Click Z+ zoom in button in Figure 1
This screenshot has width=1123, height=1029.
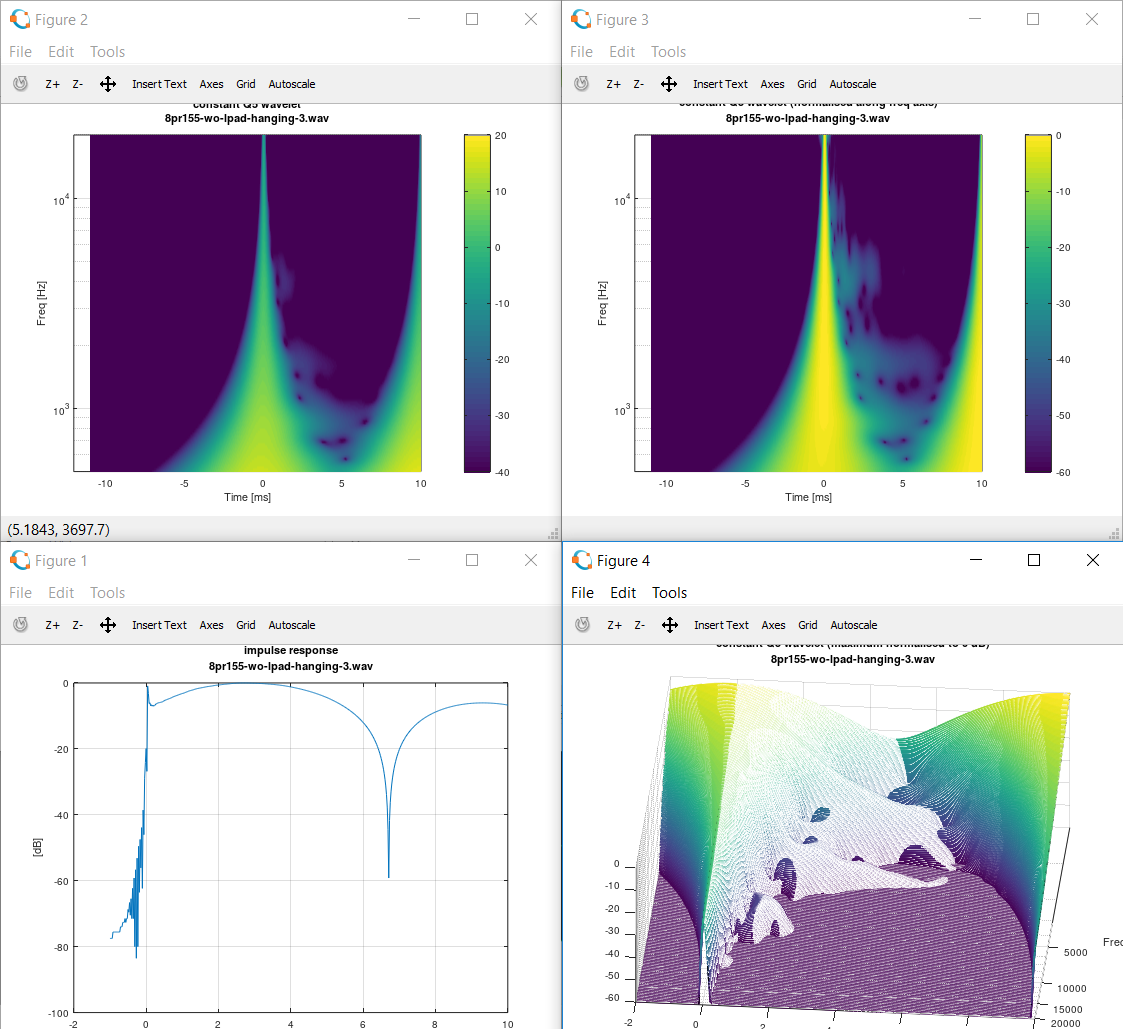pos(52,624)
